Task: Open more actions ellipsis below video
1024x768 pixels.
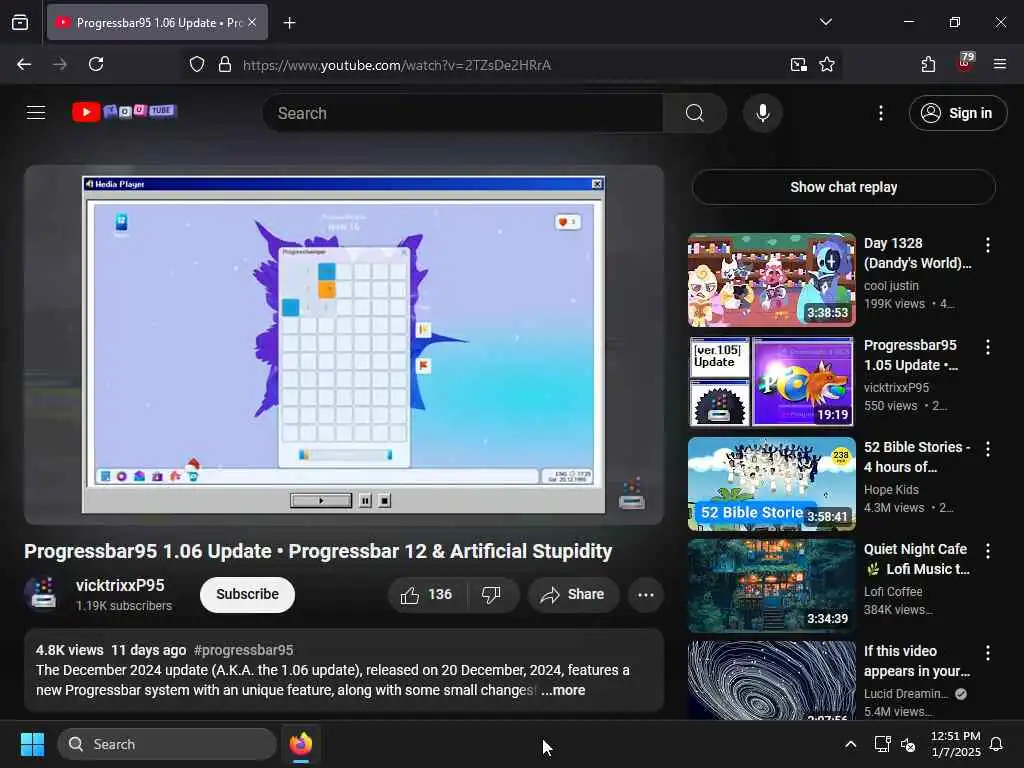Action: [645, 594]
